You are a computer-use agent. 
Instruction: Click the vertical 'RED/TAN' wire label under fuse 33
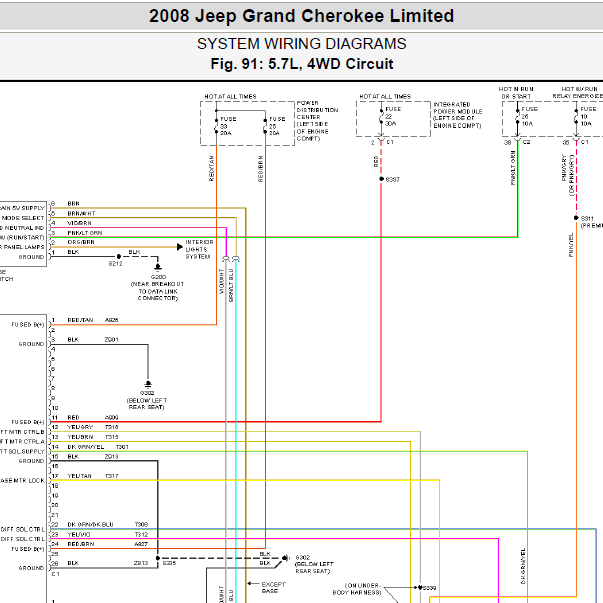coord(212,168)
